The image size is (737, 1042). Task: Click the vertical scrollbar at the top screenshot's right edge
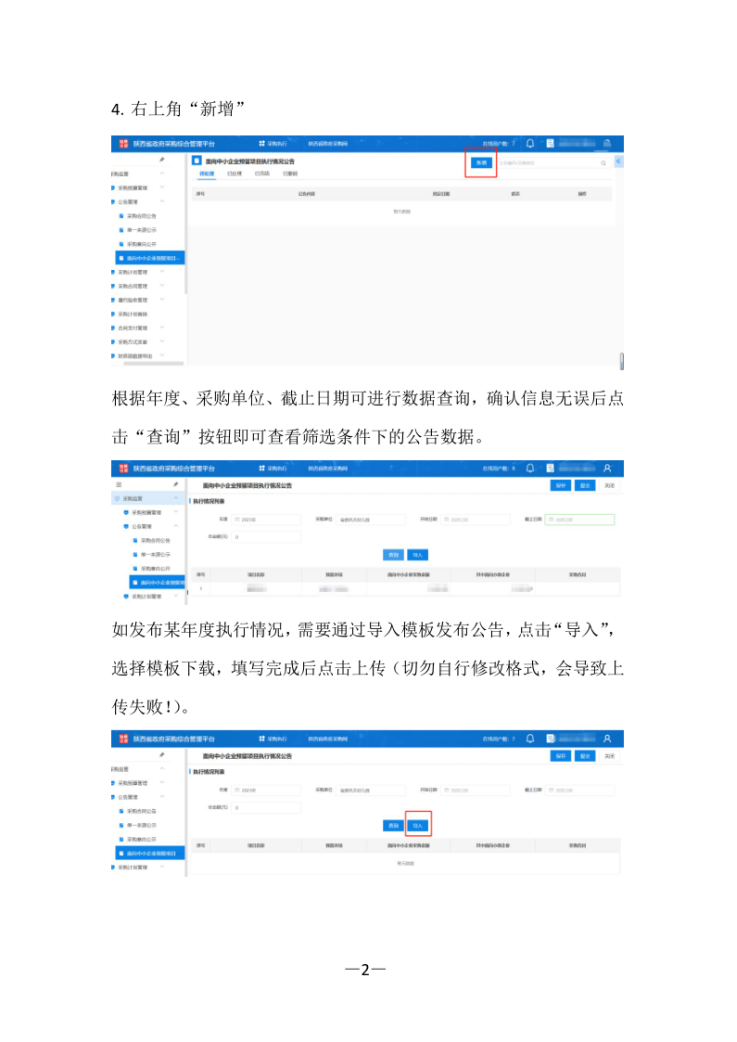(621, 360)
